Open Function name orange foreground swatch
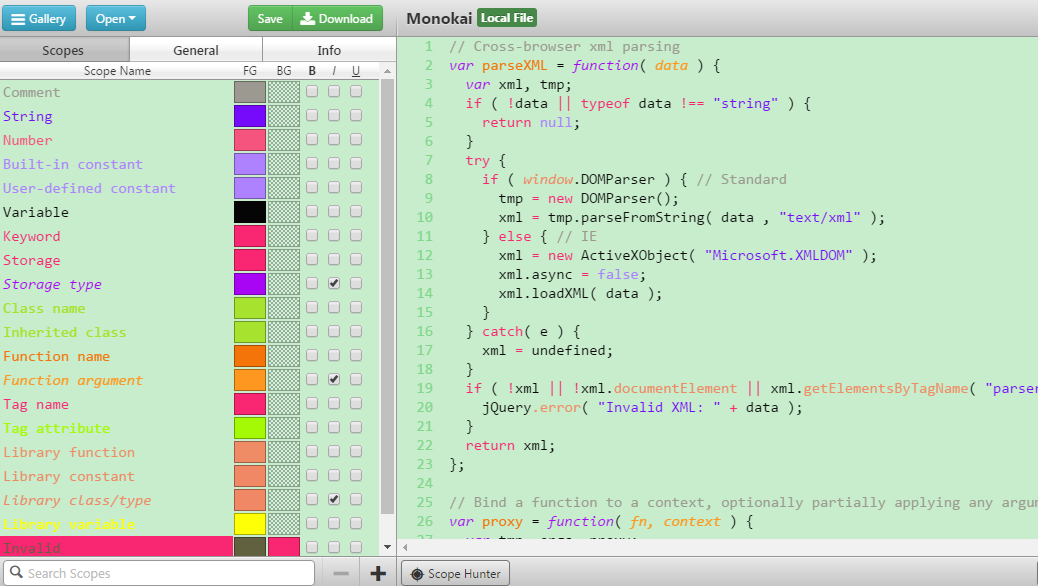Screen dimensions: 1038x586 tap(250, 356)
